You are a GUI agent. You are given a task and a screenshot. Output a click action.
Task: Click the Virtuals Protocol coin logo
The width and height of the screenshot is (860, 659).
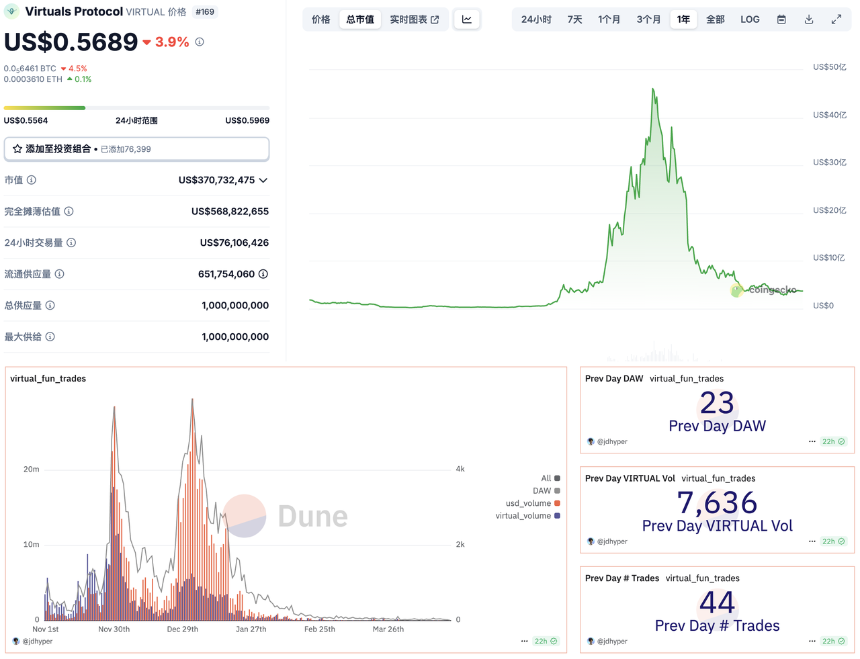tap(14, 12)
